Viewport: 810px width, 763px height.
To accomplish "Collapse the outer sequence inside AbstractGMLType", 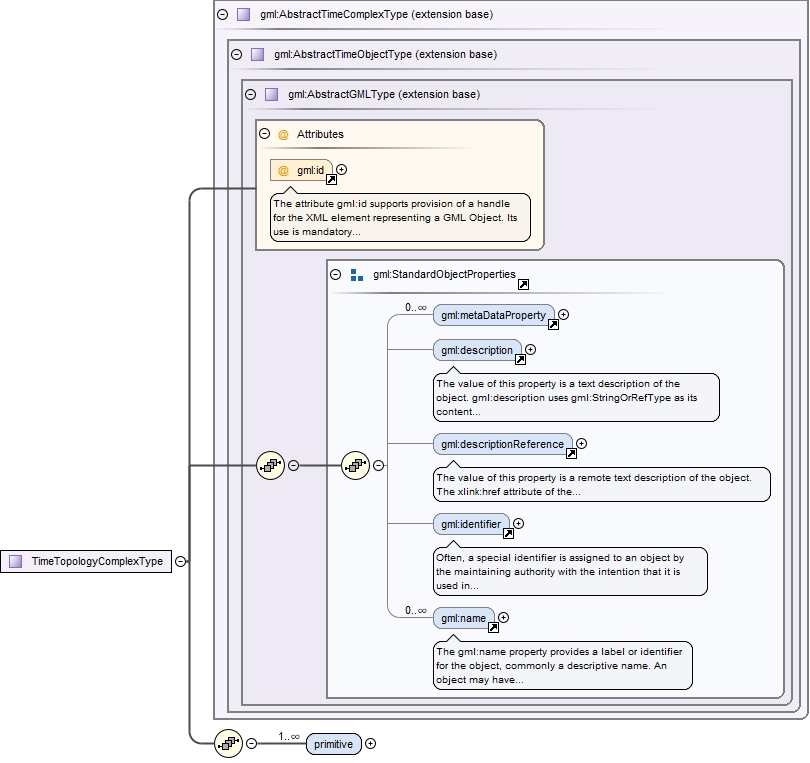I will pos(293,465).
